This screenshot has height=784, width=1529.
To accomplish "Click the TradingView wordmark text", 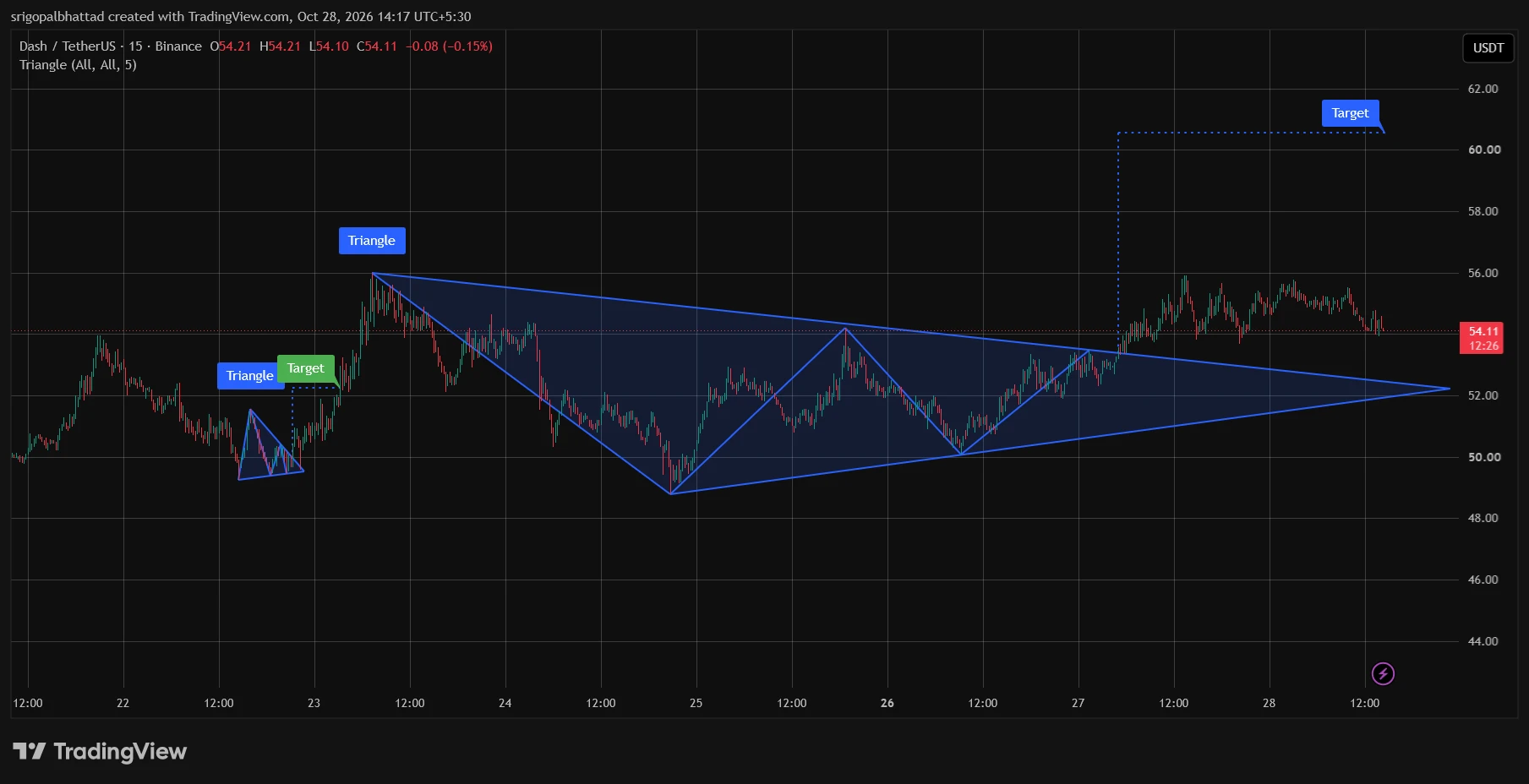I will coord(120,751).
